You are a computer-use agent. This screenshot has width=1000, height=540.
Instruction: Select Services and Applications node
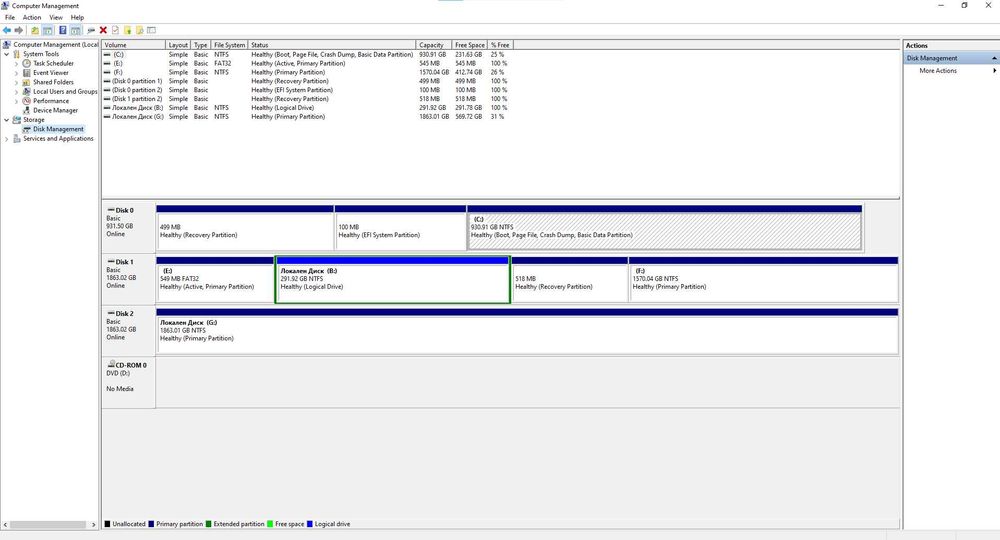pos(58,138)
